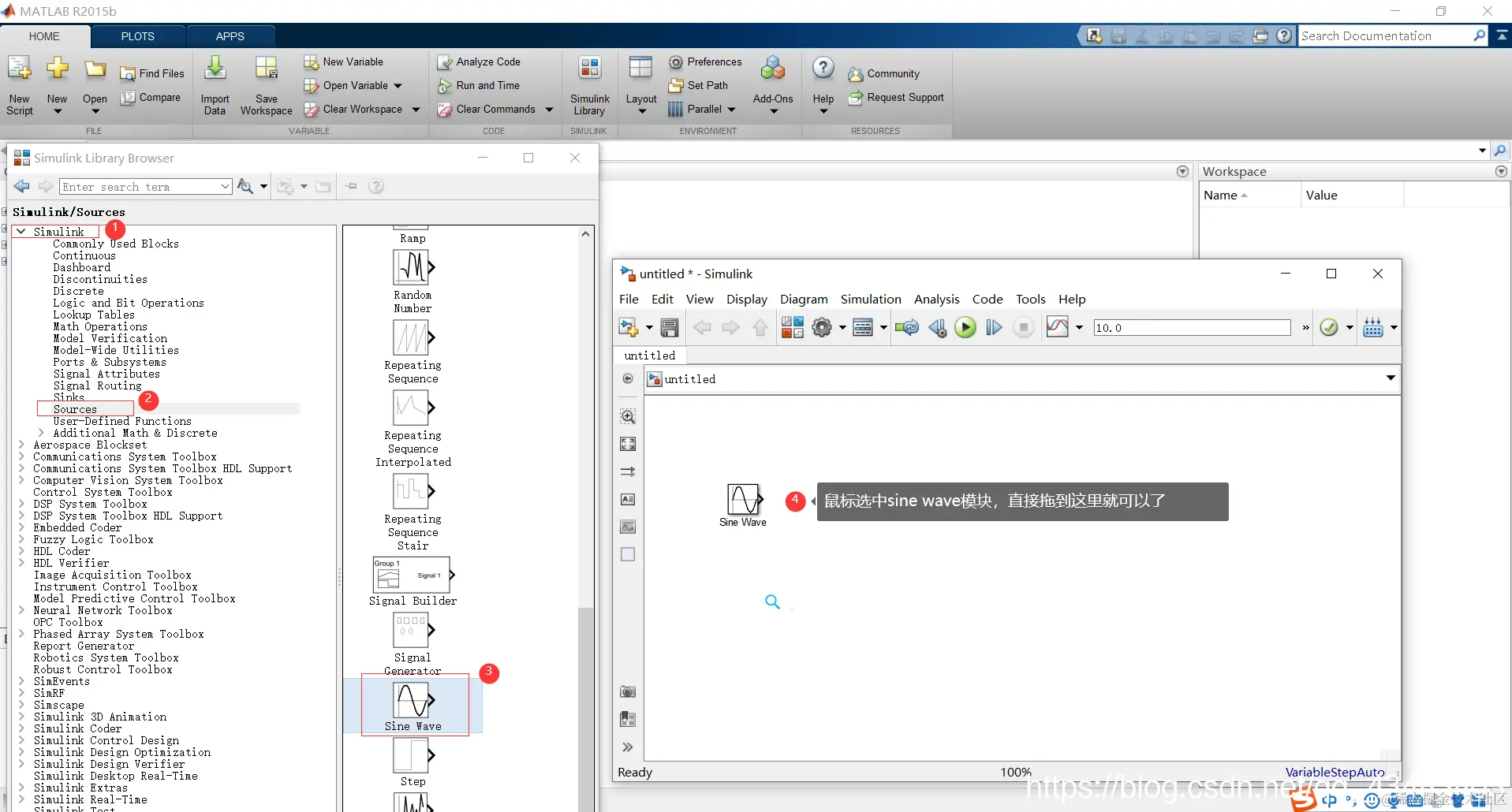Click the simulation stop time field
Image resolution: width=1512 pixels, height=812 pixels.
tap(1192, 328)
